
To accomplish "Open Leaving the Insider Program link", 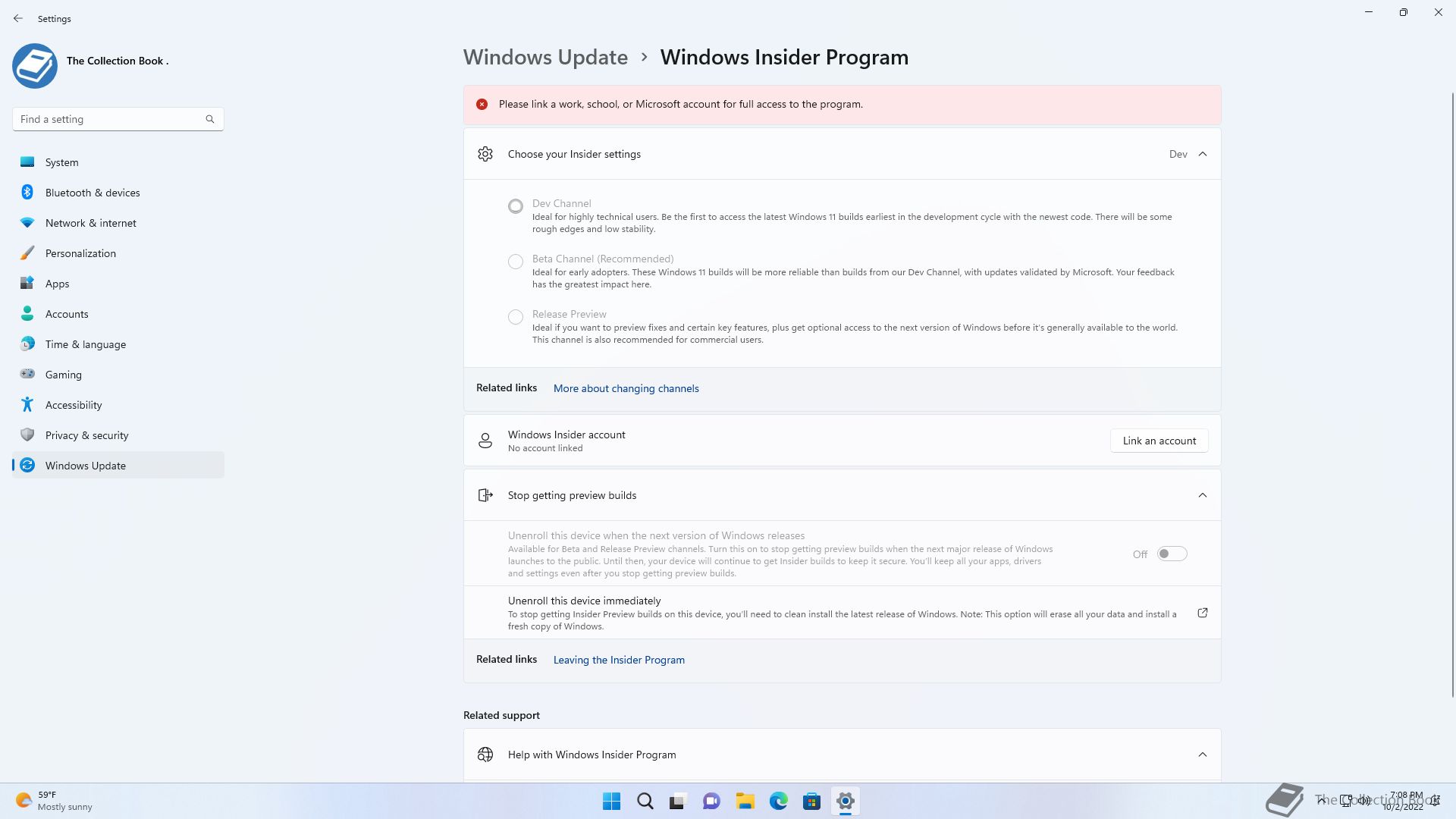I will [x=619, y=660].
